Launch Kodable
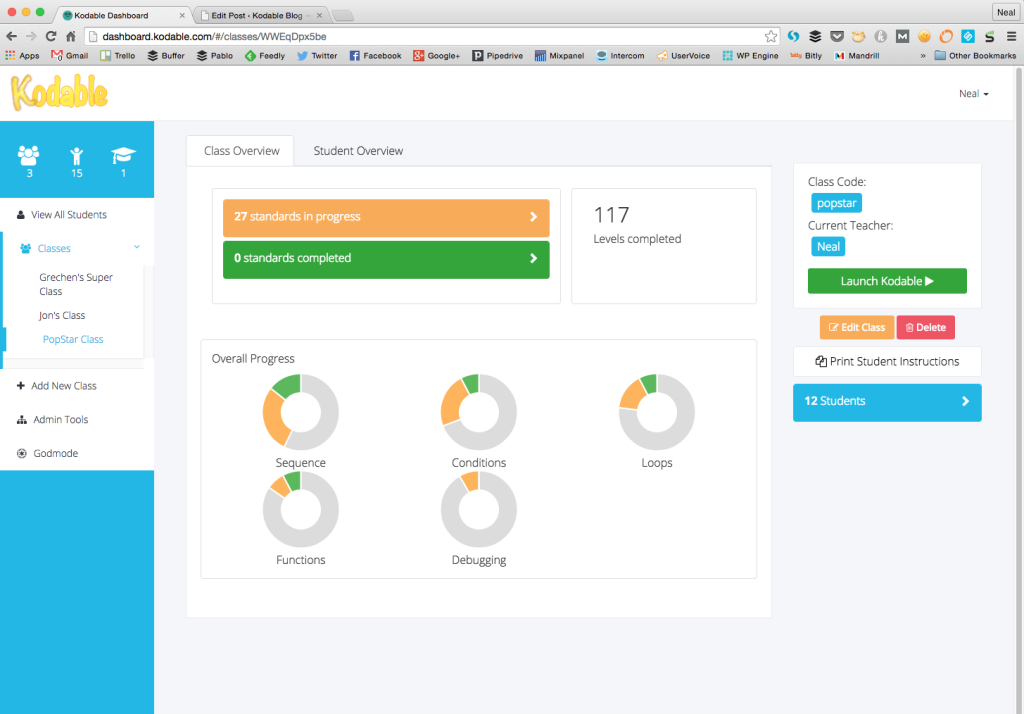 (x=886, y=281)
